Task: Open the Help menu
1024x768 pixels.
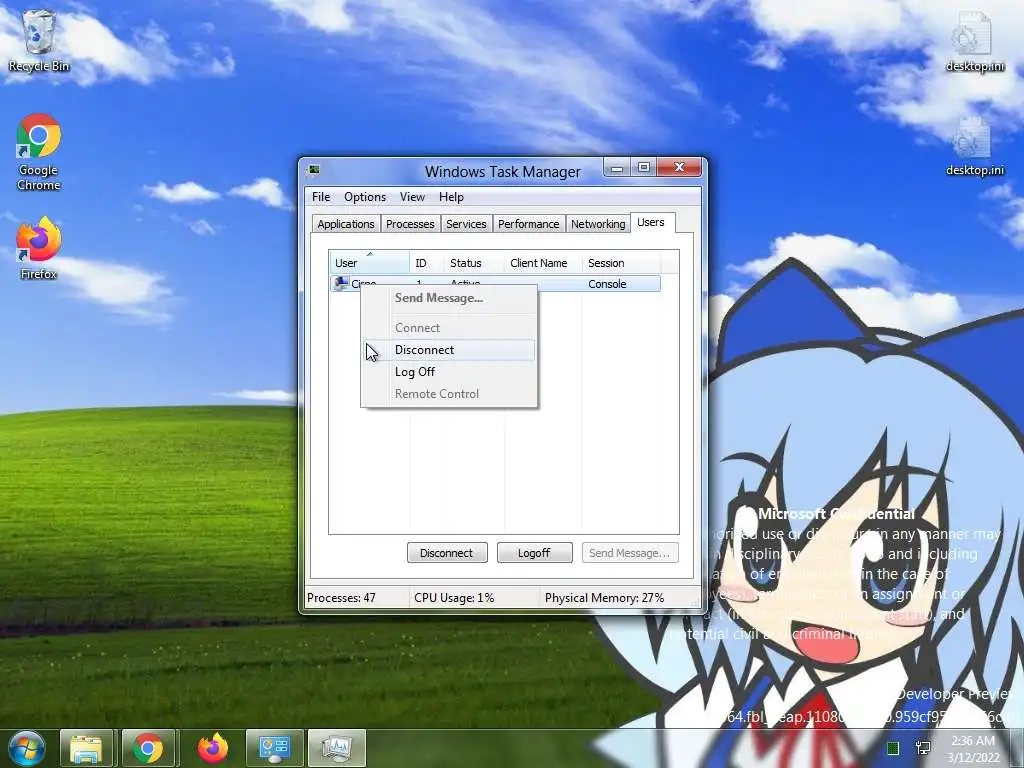Action: coord(451,197)
